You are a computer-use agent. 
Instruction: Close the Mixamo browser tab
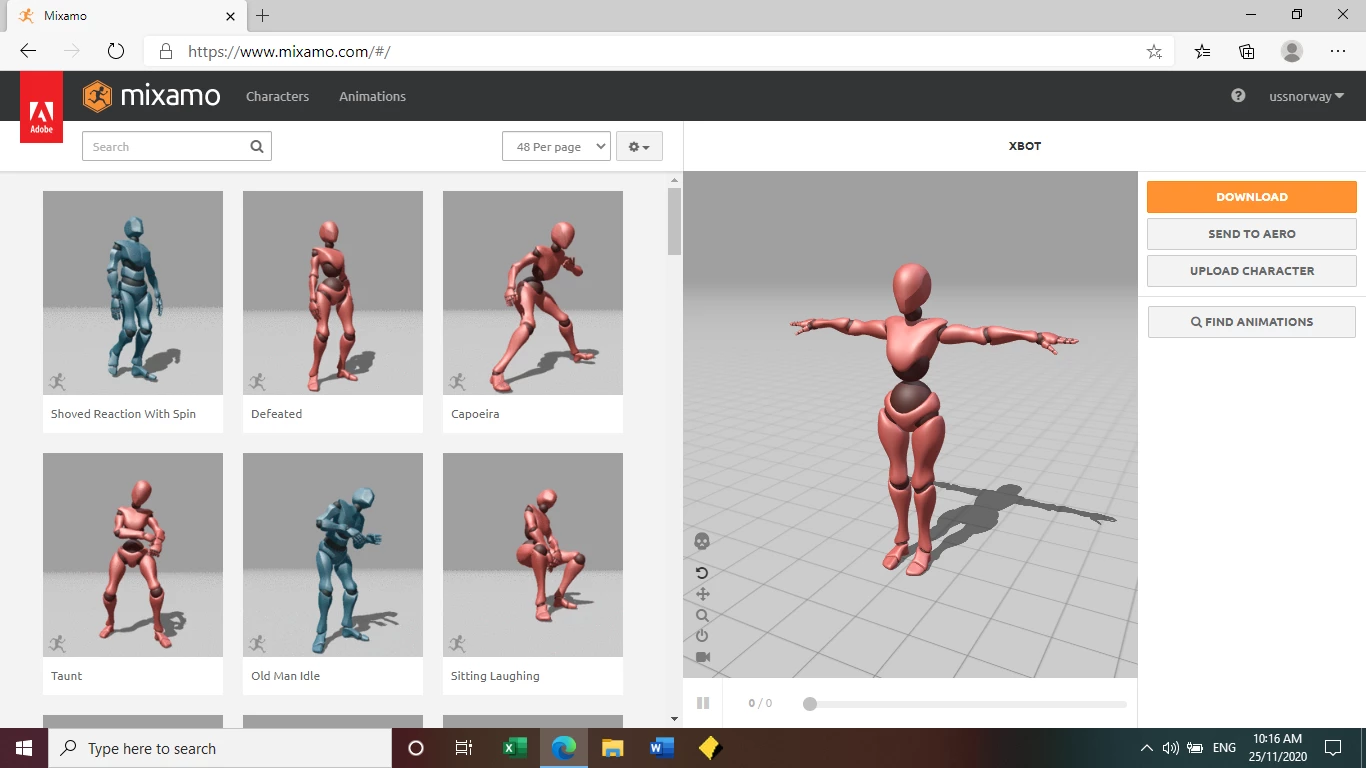coord(231,16)
